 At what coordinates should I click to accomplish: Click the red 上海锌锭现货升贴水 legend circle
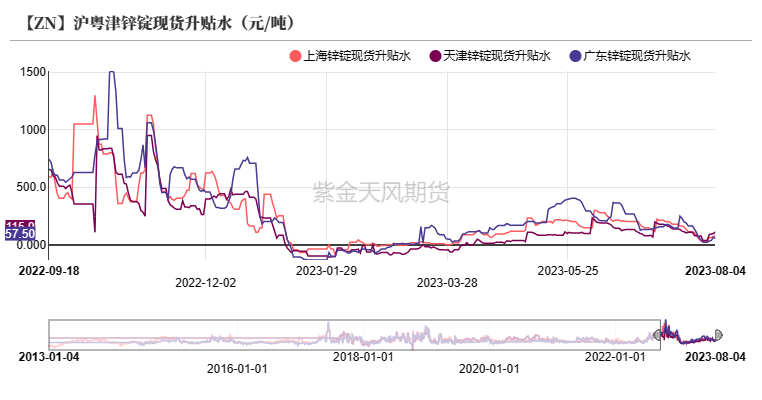click(295, 57)
